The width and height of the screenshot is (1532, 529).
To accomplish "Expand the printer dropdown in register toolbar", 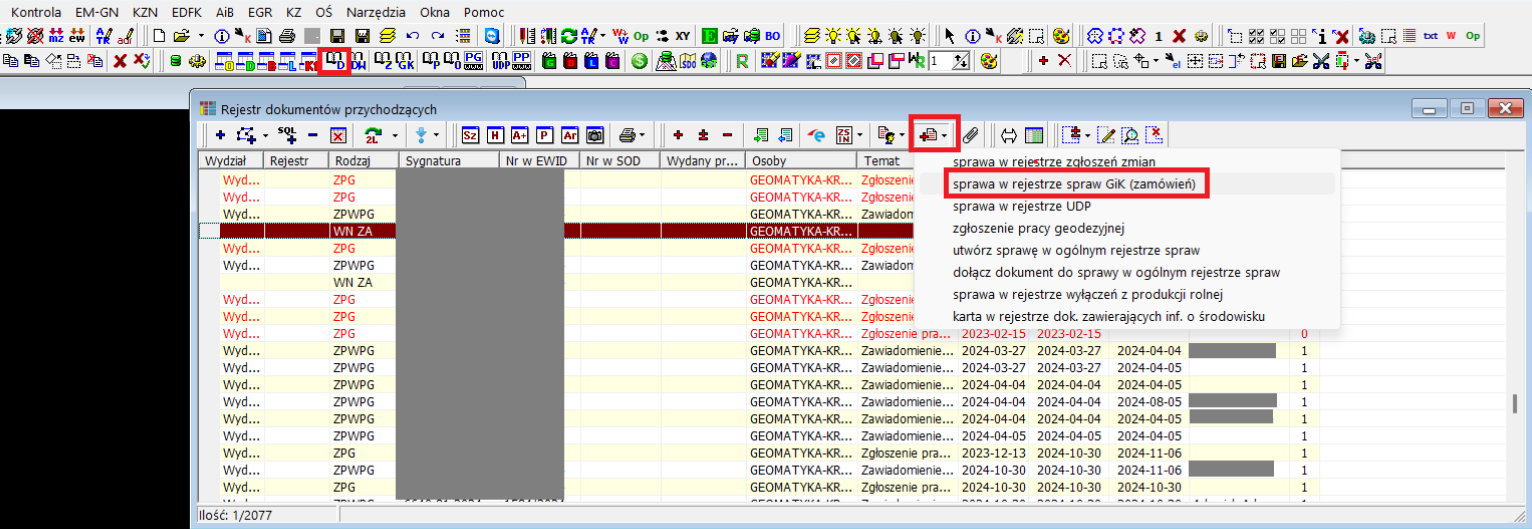I will click(x=642, y=135).
